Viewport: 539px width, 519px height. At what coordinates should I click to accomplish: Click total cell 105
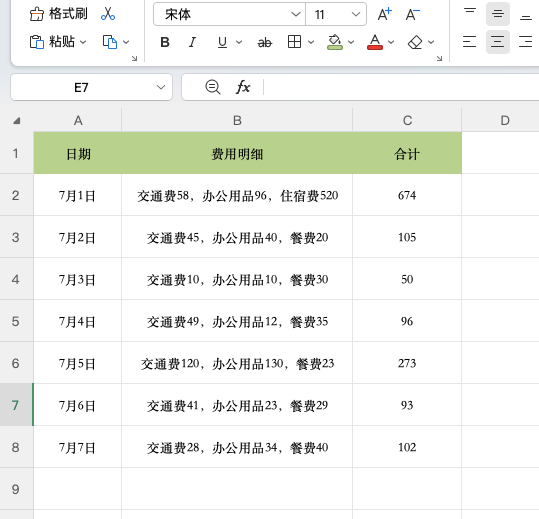point(407,237)
